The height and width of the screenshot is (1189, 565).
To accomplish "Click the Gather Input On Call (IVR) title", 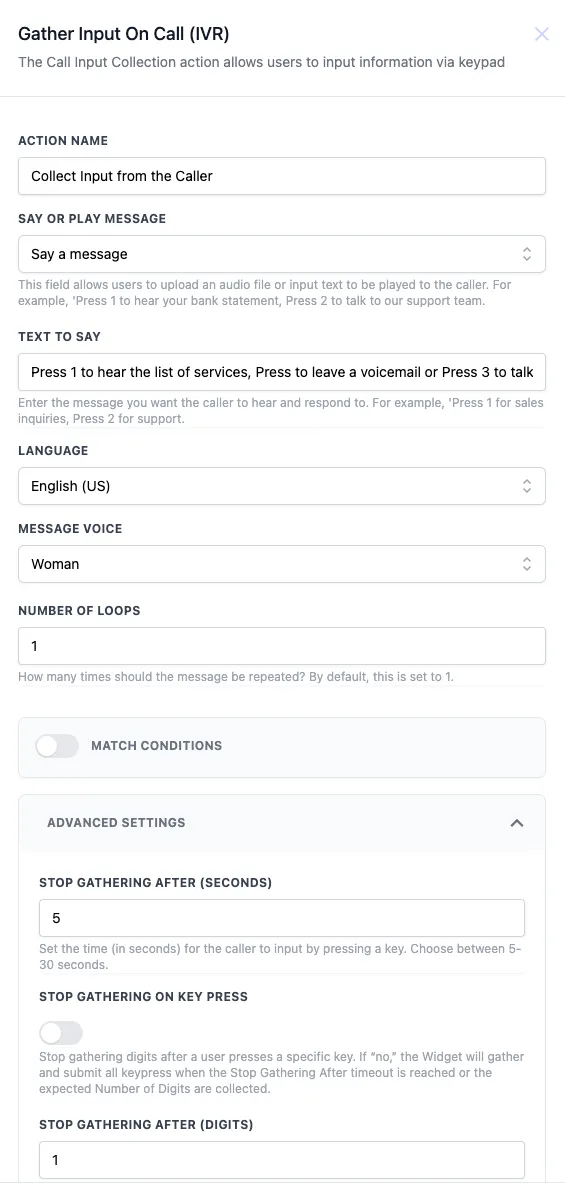I will pos(124,33).
